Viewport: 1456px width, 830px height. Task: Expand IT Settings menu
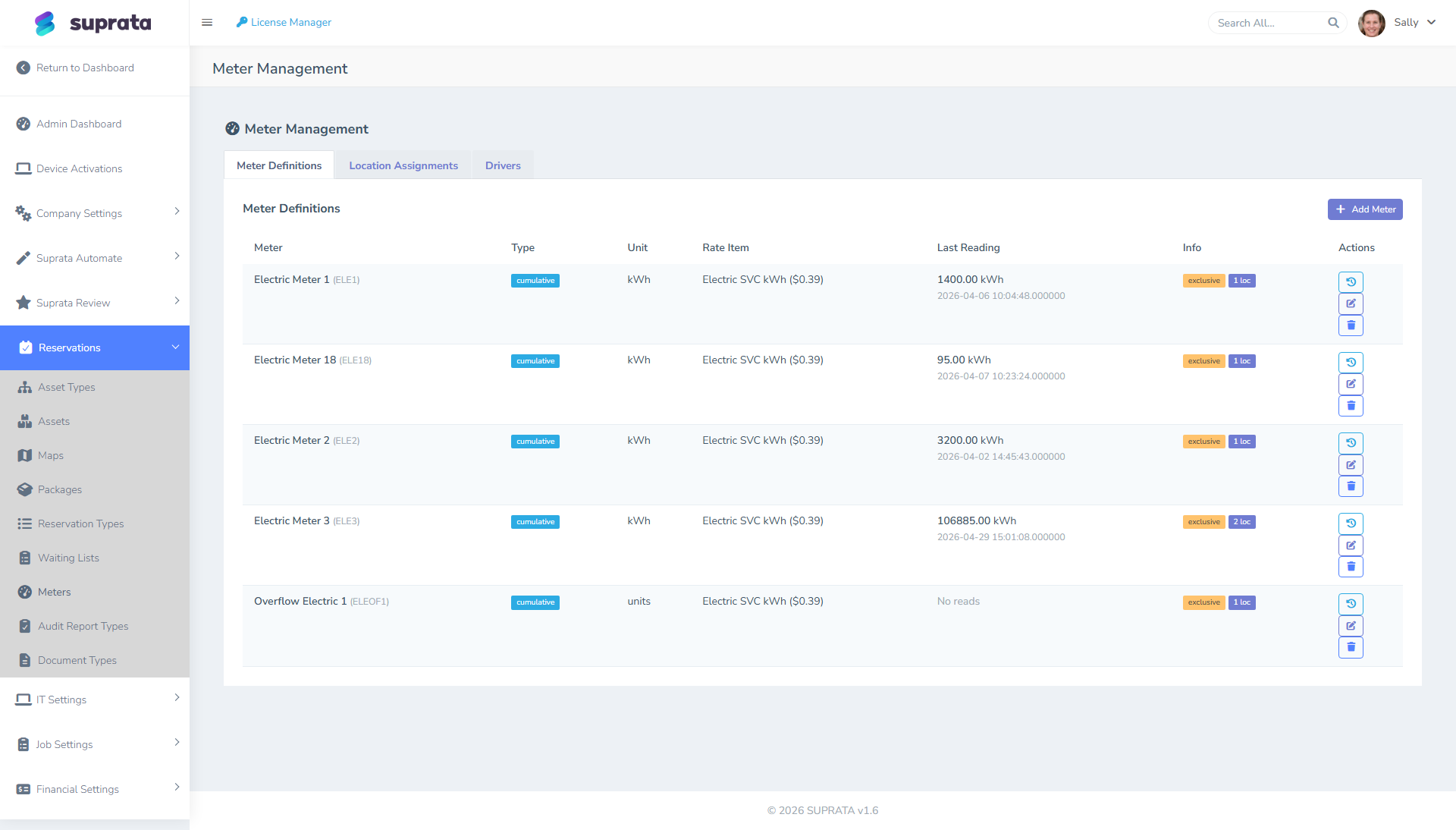[x=95, y=700]
